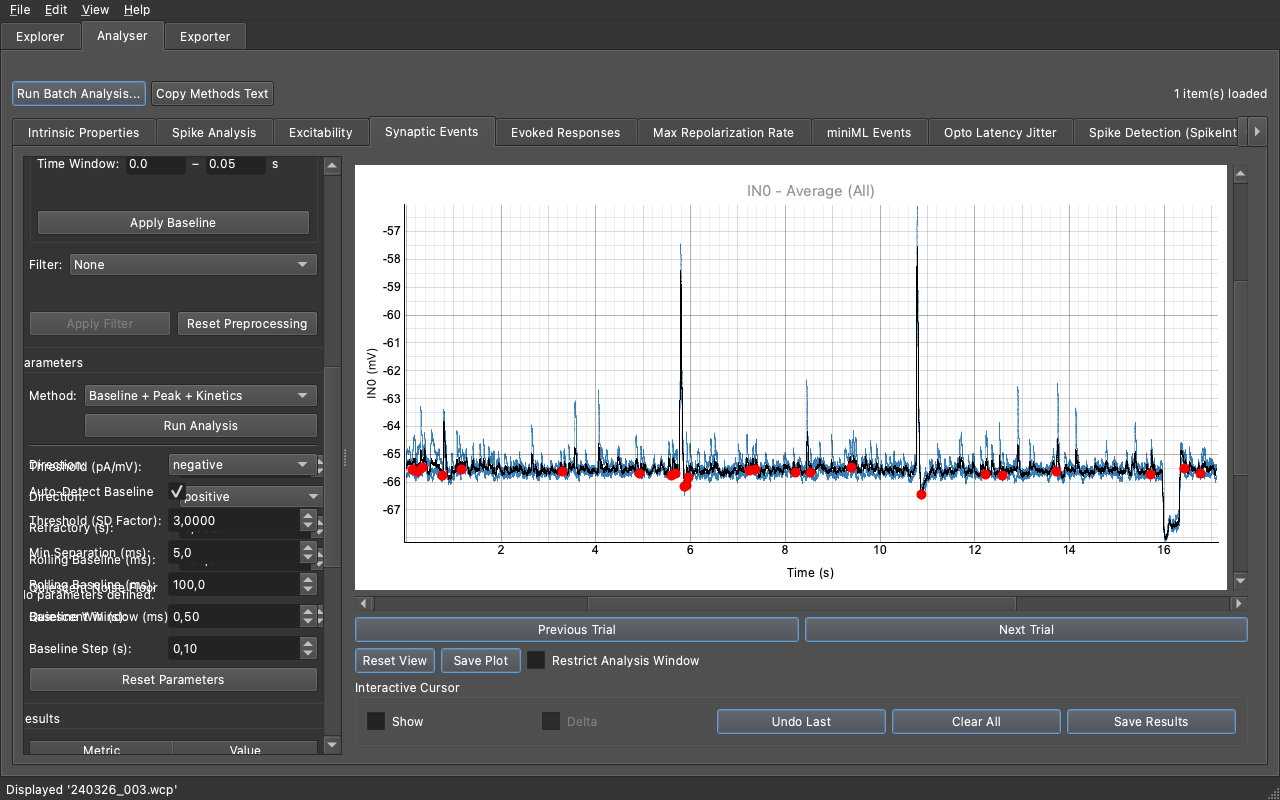The image size is (1280, 800).
Task: Enable the Show interactive cursor checkbox
Action: point(376,722)
